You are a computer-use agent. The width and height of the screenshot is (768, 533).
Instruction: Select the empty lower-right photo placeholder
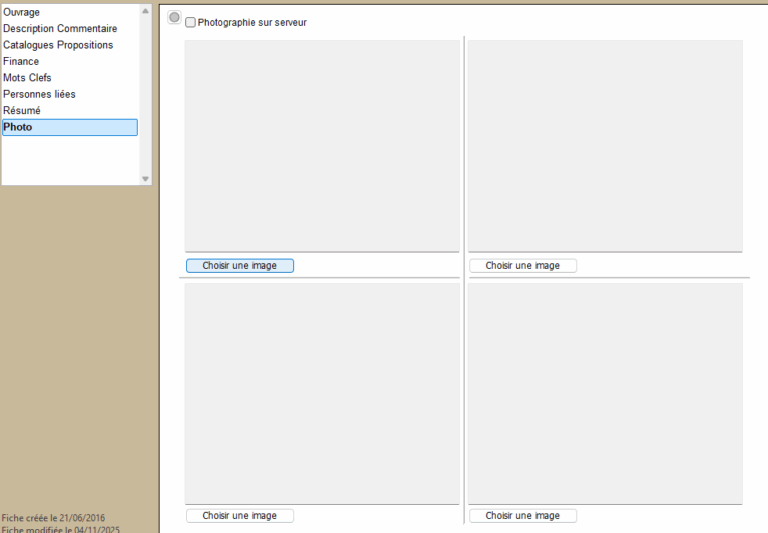click(605, 393)
